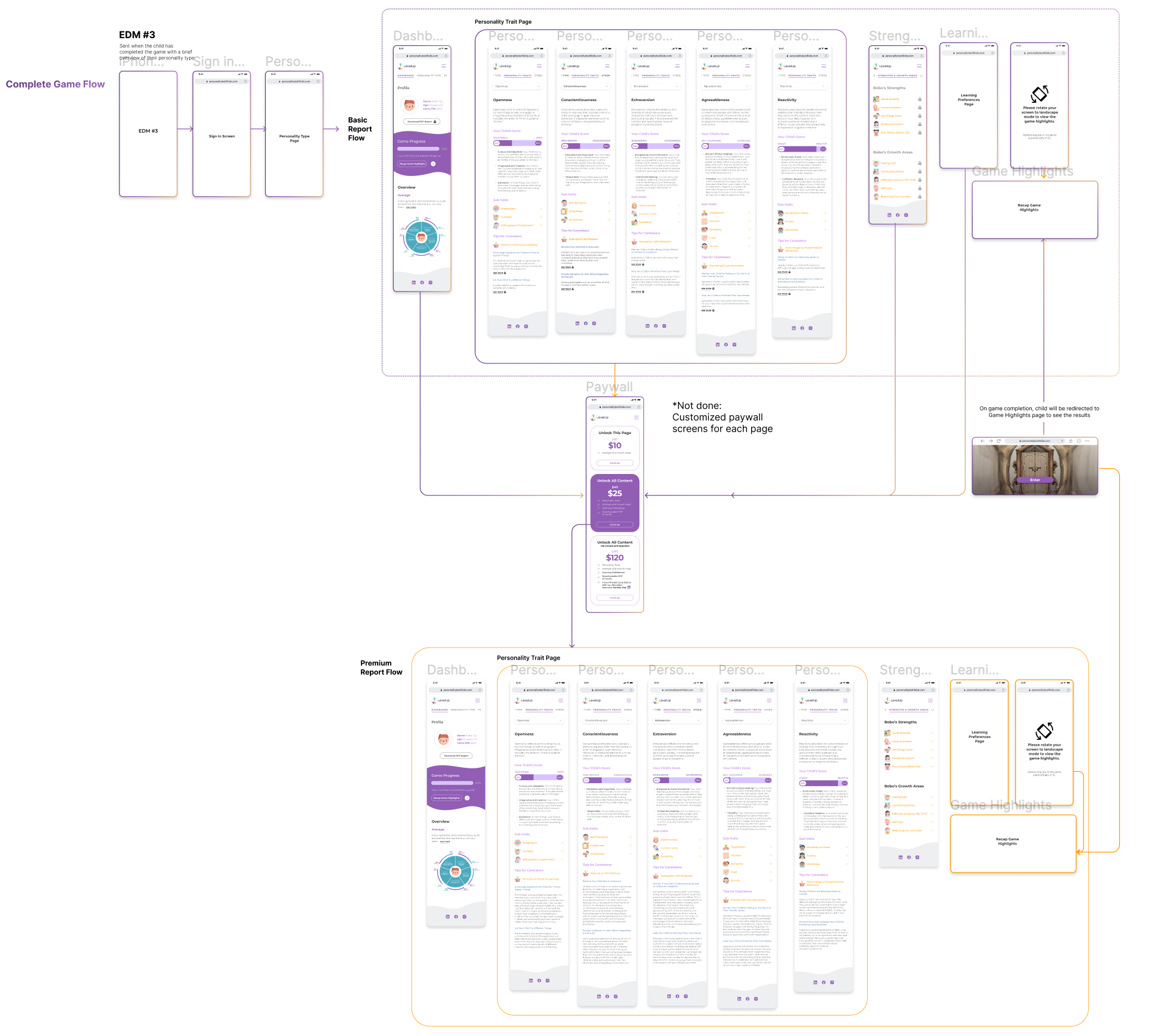Image resolution: width=1149 pixels, height=1036 pixels.
Task: Click Download PDF Report in basic Dashboard
Action: (422, 121)
